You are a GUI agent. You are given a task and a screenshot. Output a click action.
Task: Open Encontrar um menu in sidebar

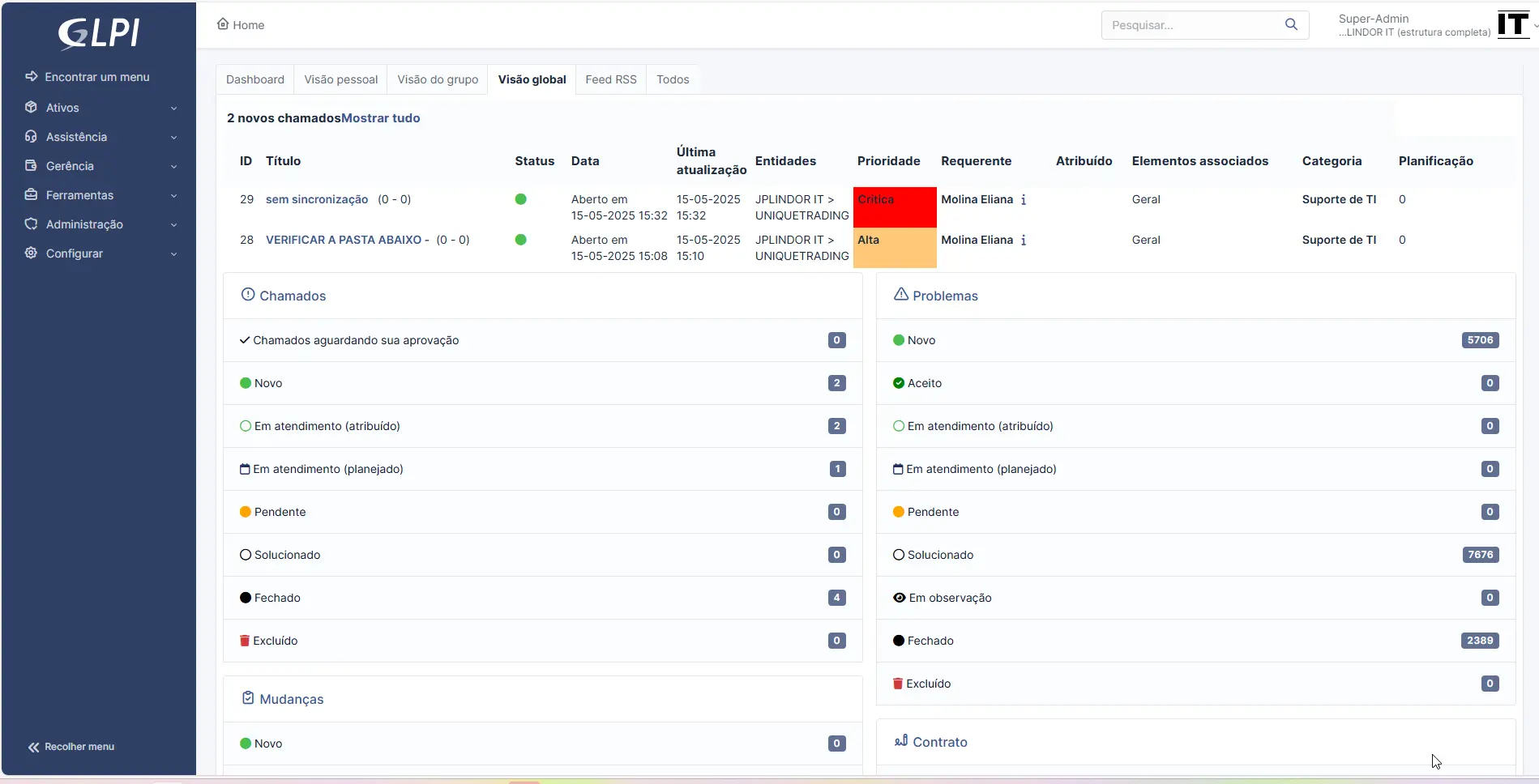pos(96,77)
